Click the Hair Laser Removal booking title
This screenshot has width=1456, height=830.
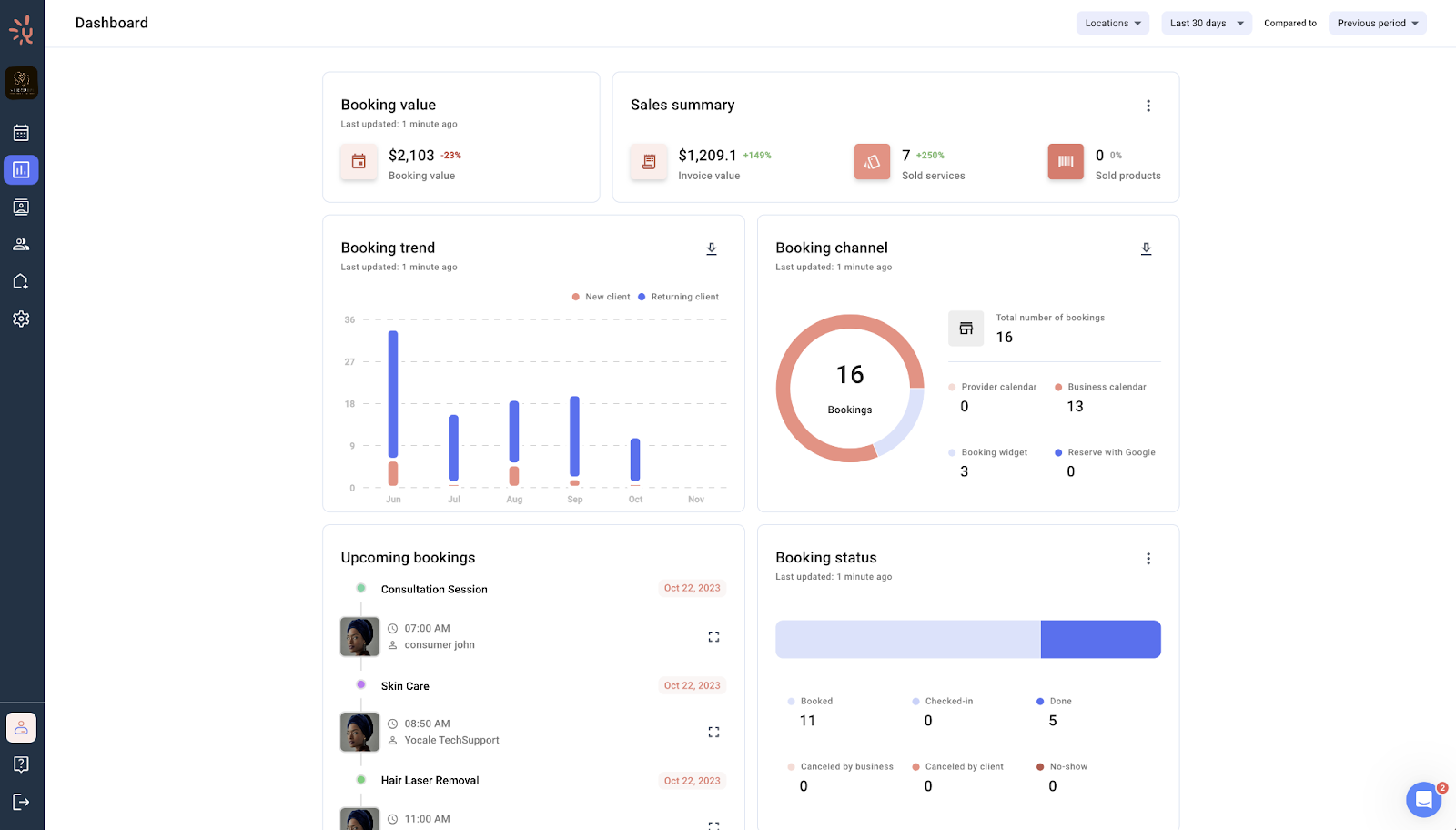pos(430,781)
